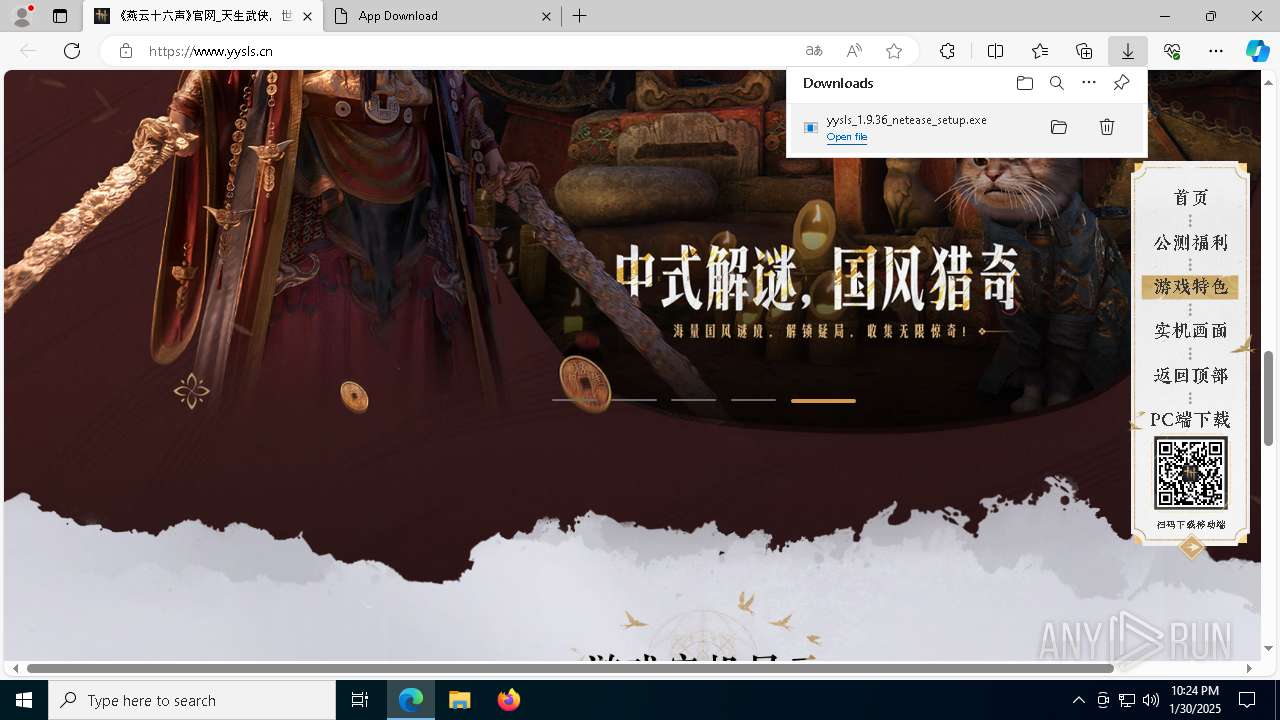Launch Firefox from taskbar
This screenshot has width=1280, height=720.
509,700
